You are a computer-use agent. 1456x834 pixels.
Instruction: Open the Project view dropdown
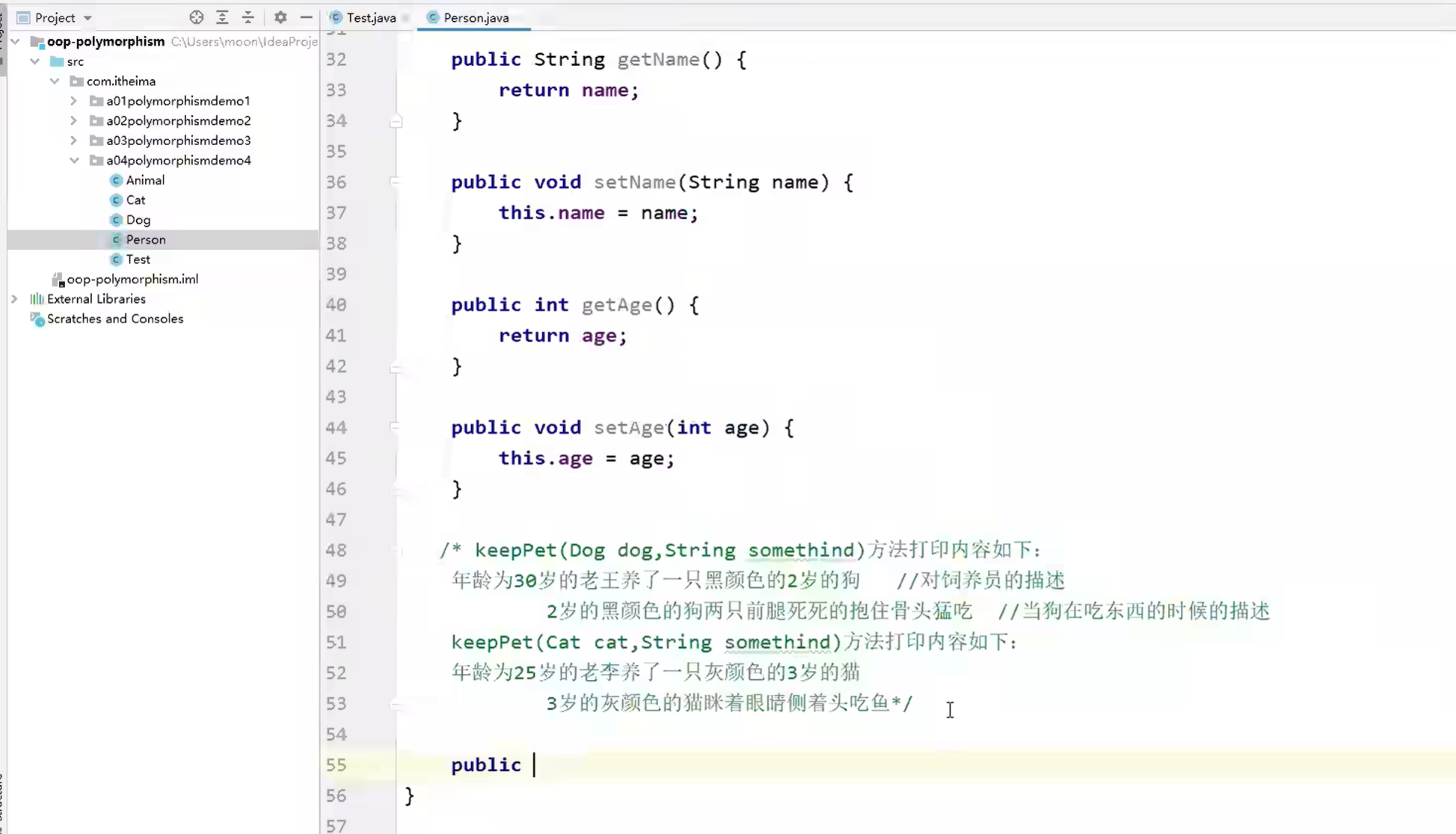point(87,18)
